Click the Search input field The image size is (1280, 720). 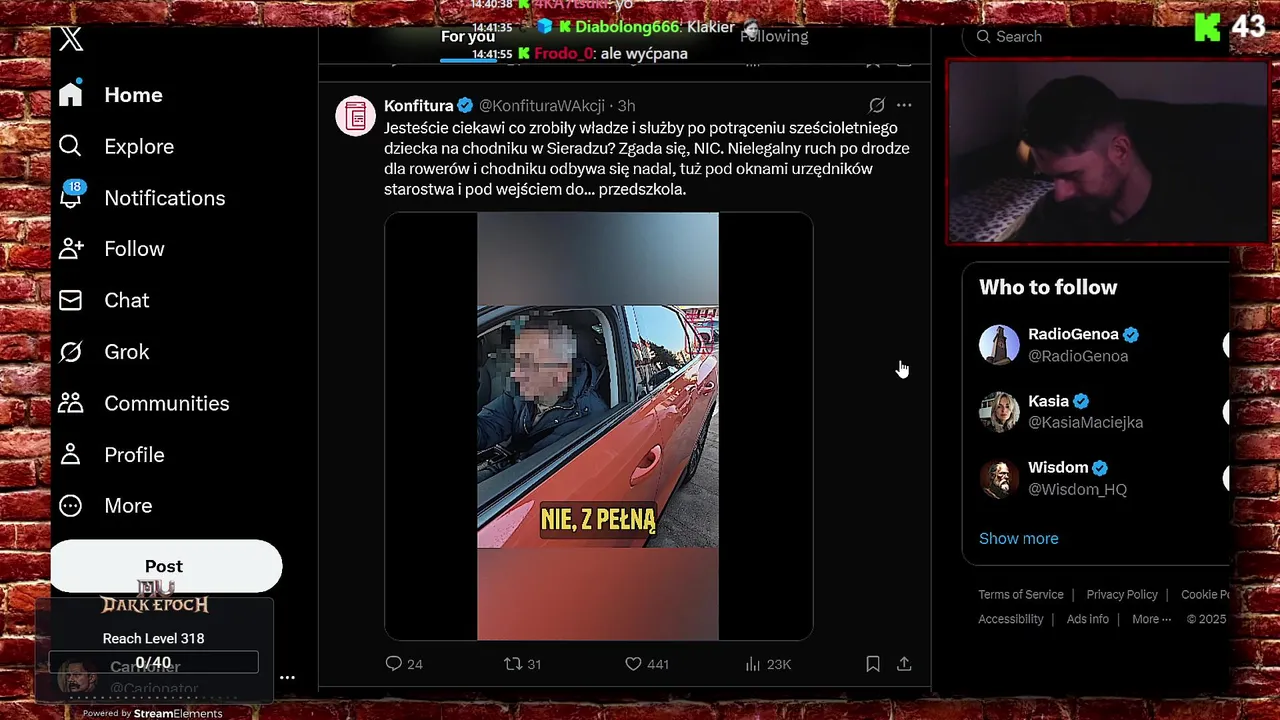[x=1096, y=37]
